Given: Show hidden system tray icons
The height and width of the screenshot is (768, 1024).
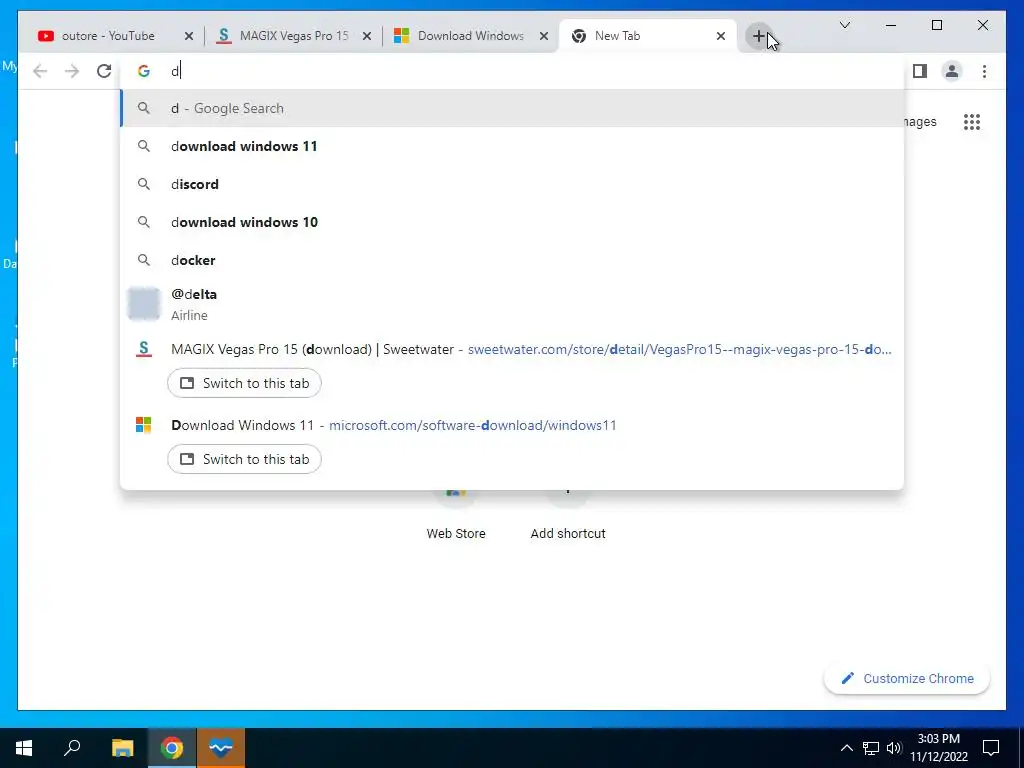Looking at the screenshot, I should point(846,748).
